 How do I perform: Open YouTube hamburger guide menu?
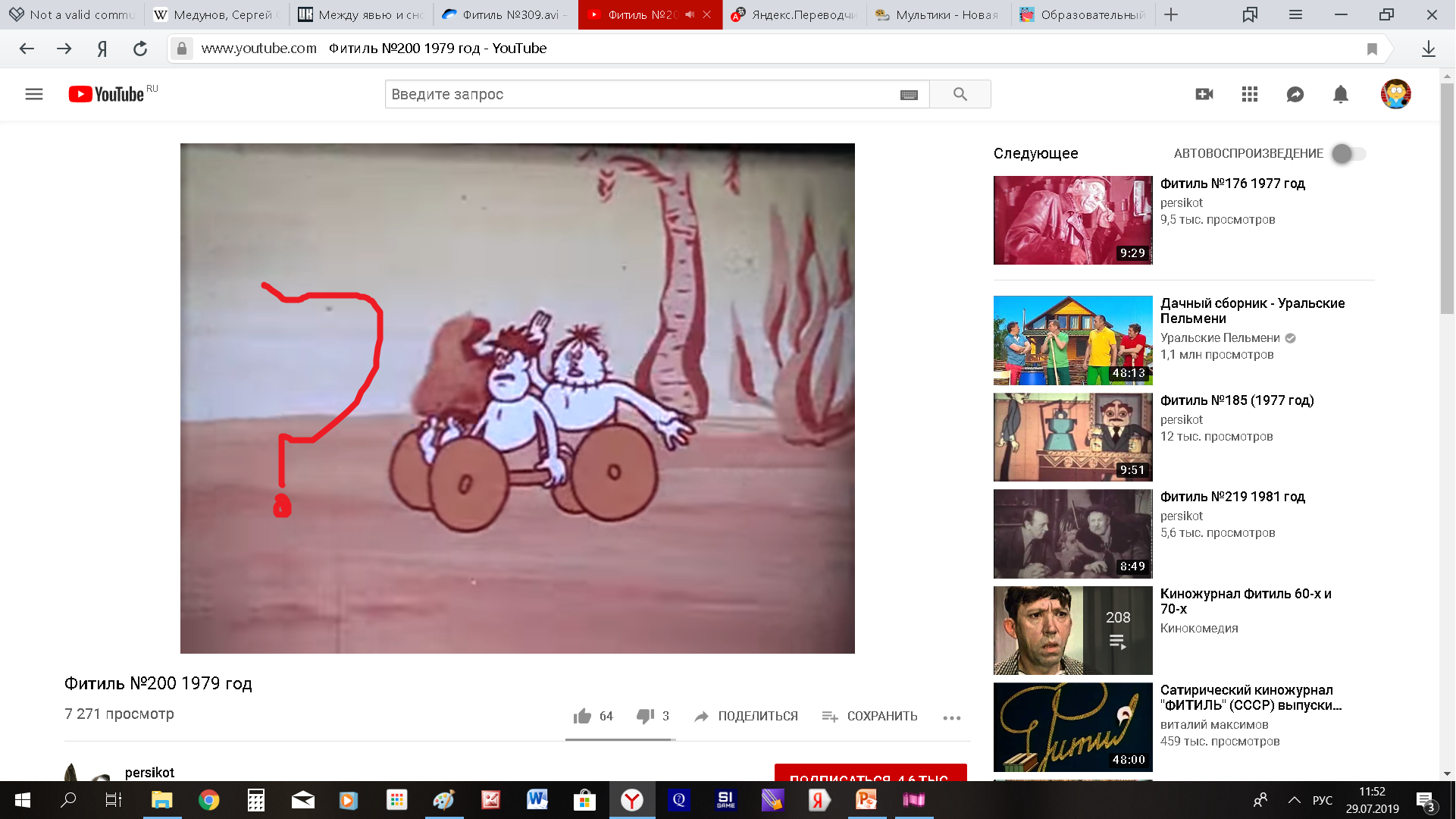pos(33,94)
